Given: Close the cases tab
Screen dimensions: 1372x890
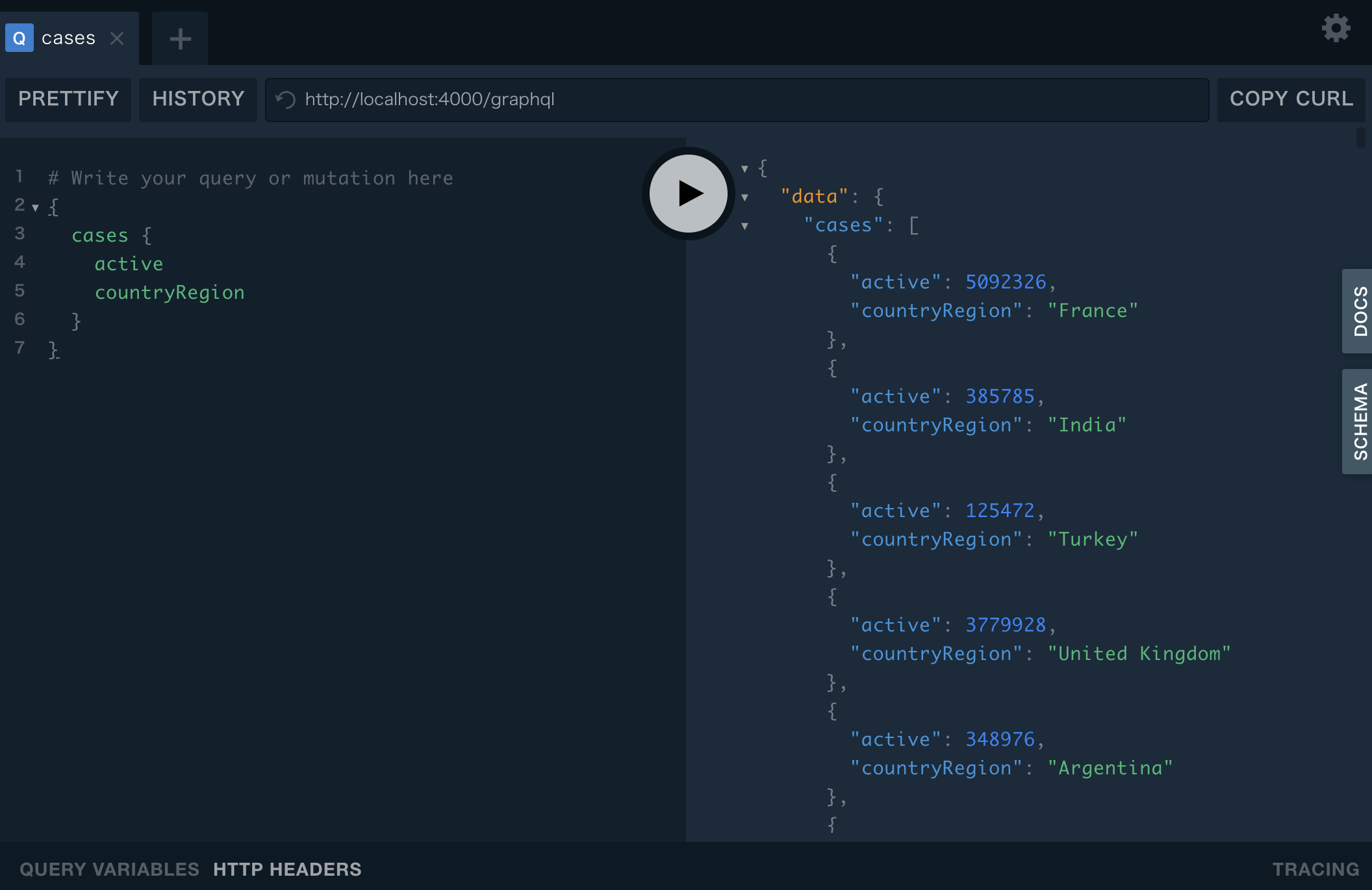Looking at the screenshot, I should 117,38.
